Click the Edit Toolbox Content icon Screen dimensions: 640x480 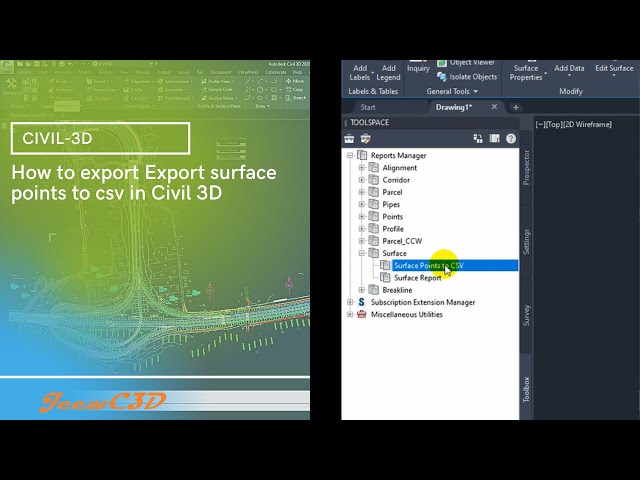coord(365,139)
